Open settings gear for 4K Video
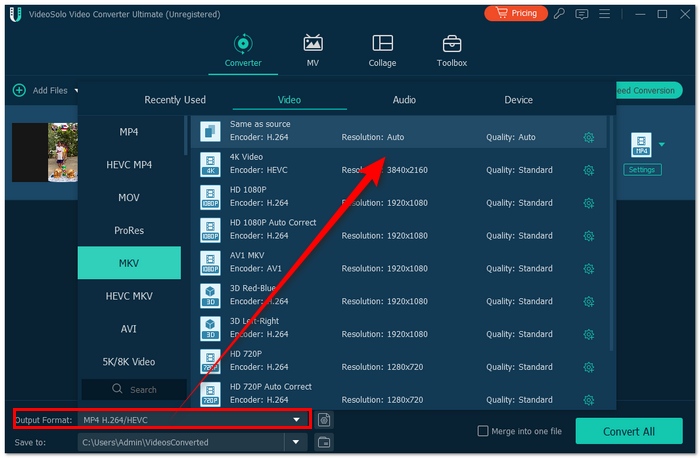The image size is (700, 458). point(589,170)
